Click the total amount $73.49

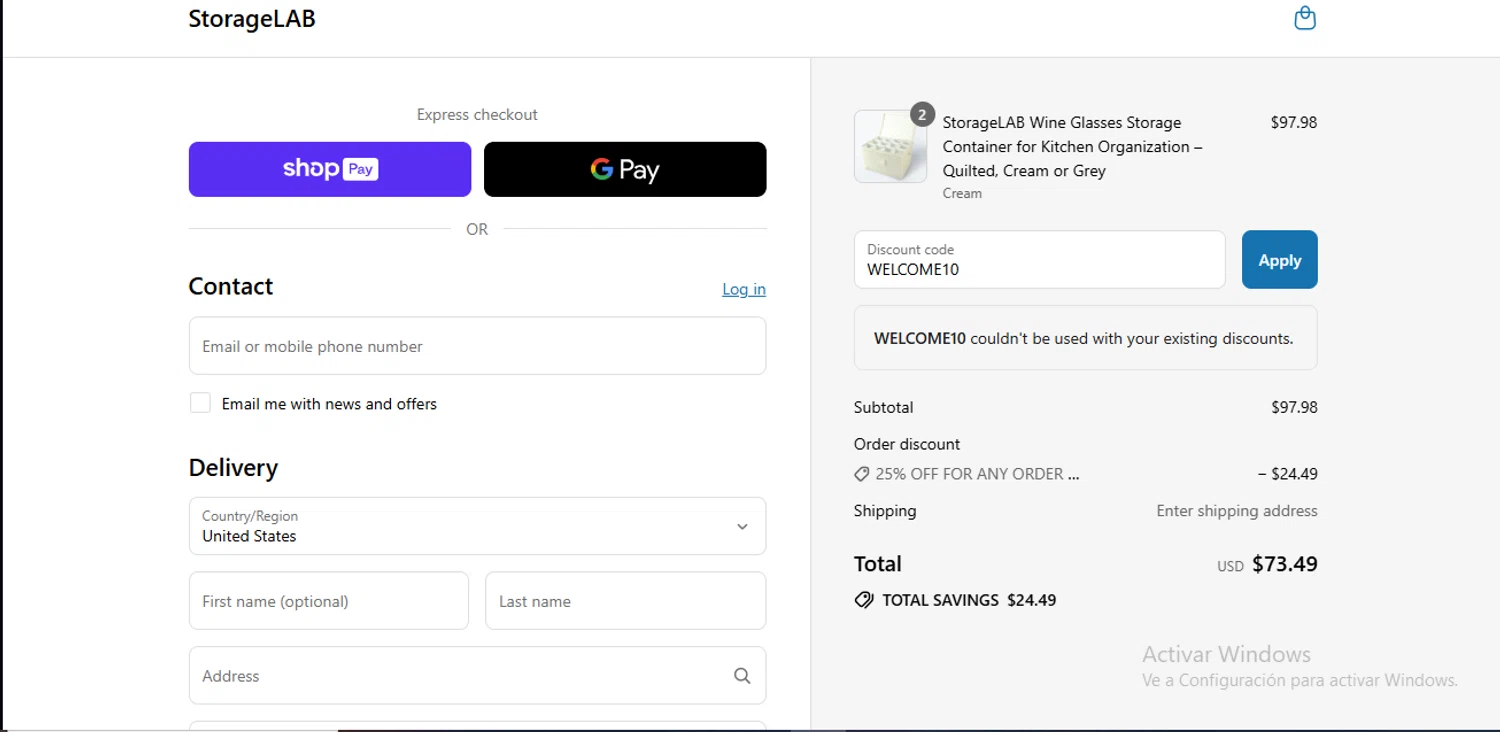click(x=1285, y=564)
